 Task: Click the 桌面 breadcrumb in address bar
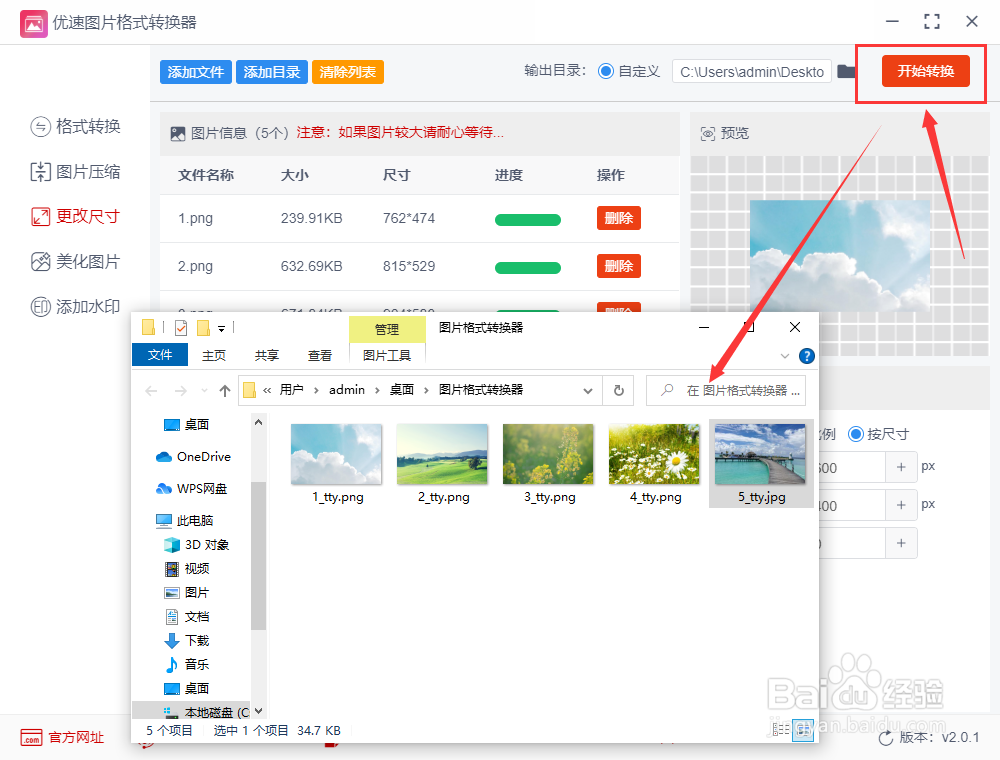pos(402,390)
